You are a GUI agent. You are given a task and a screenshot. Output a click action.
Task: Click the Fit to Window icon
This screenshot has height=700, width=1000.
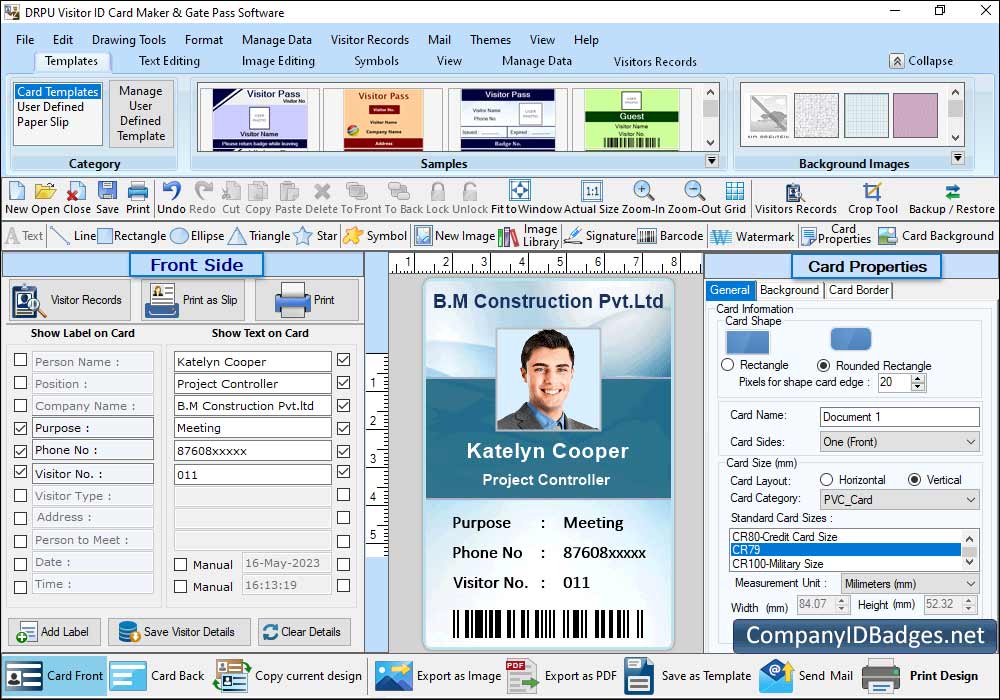520,191
